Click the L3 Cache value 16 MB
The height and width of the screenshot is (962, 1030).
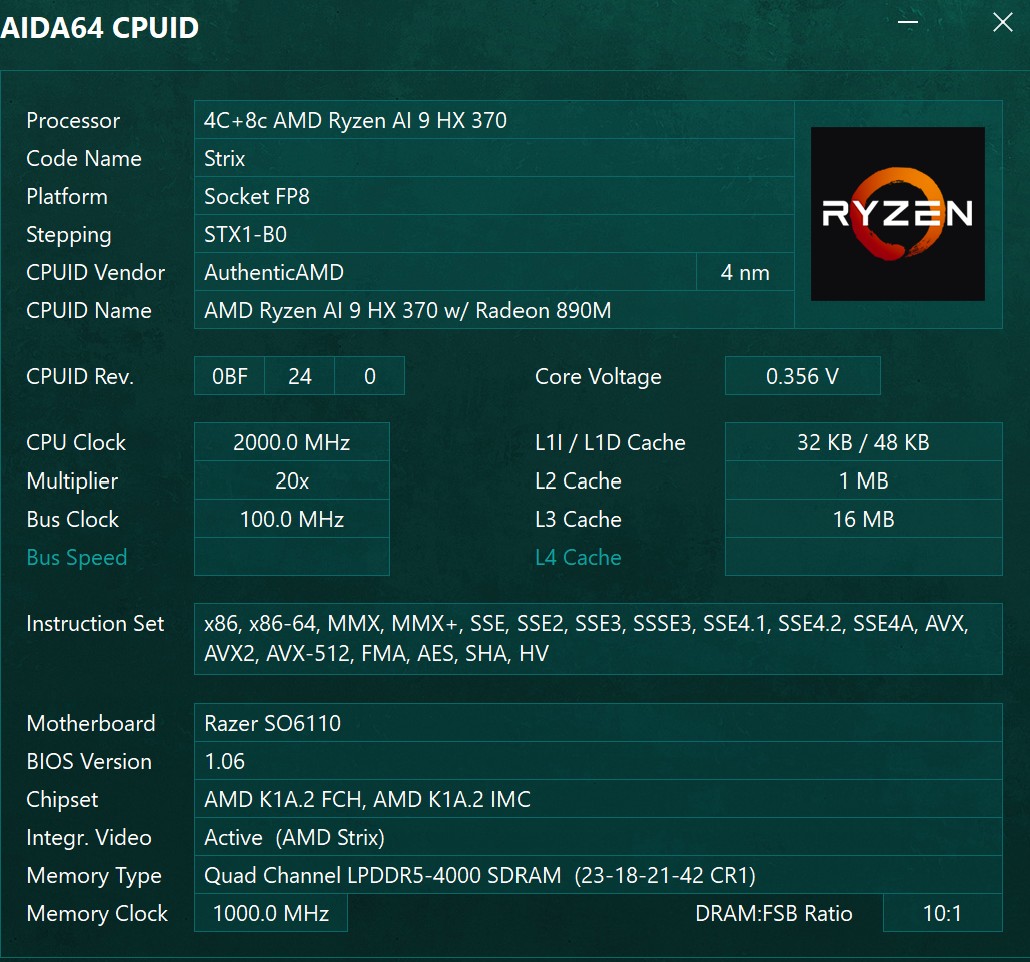tap(863, 519)
